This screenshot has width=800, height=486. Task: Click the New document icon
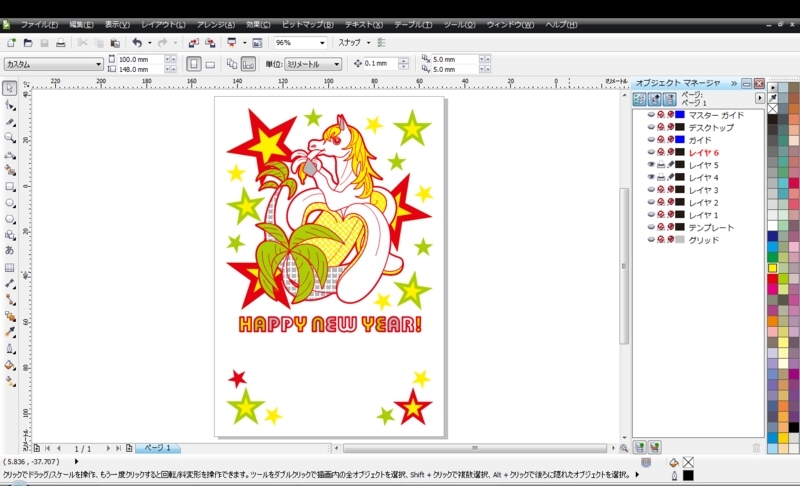coord(11,43)
